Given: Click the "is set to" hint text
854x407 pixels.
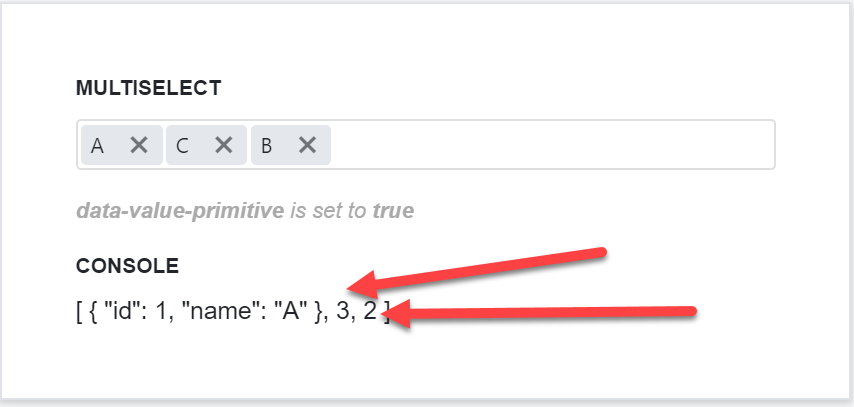Looking at the screenshot, I should tap(328, 210).
